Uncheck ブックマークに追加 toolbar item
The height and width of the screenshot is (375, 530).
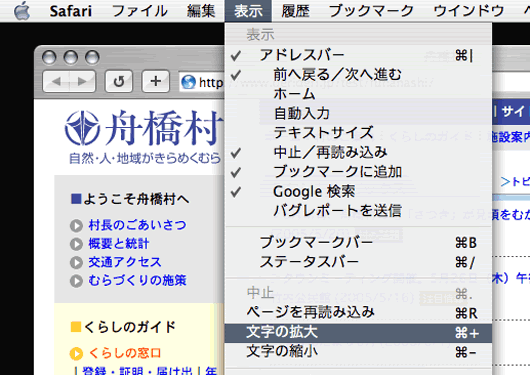pos(358,172)
